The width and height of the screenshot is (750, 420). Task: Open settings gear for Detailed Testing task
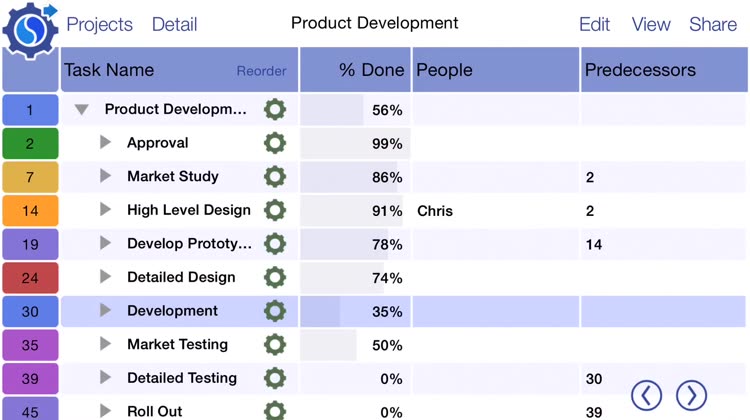pyautogui.click(x=275, y=378)
